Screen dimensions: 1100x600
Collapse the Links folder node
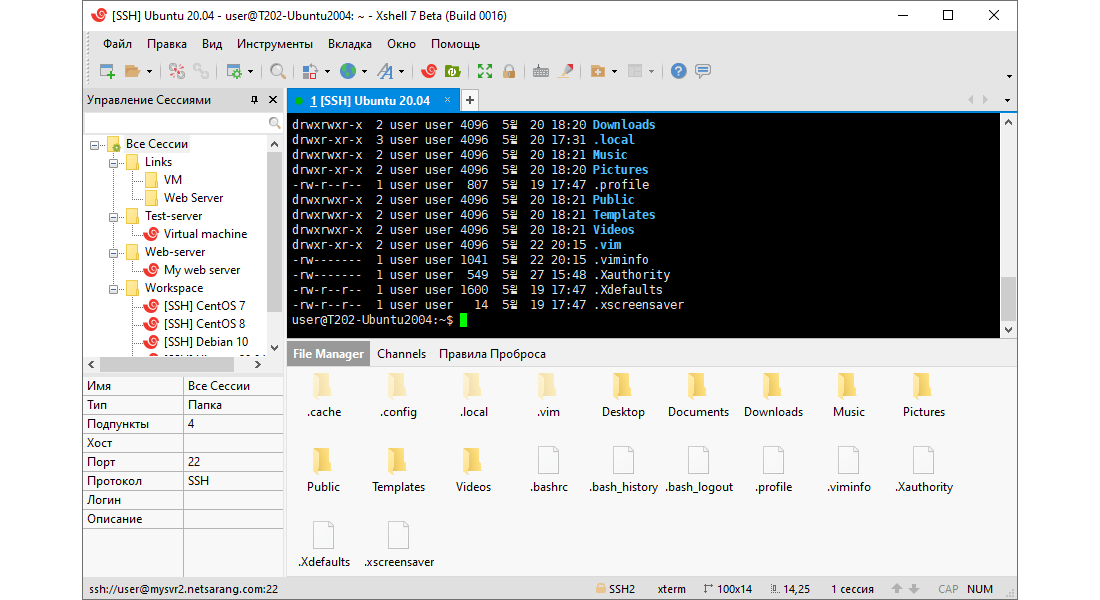click(x=113, y=163)
